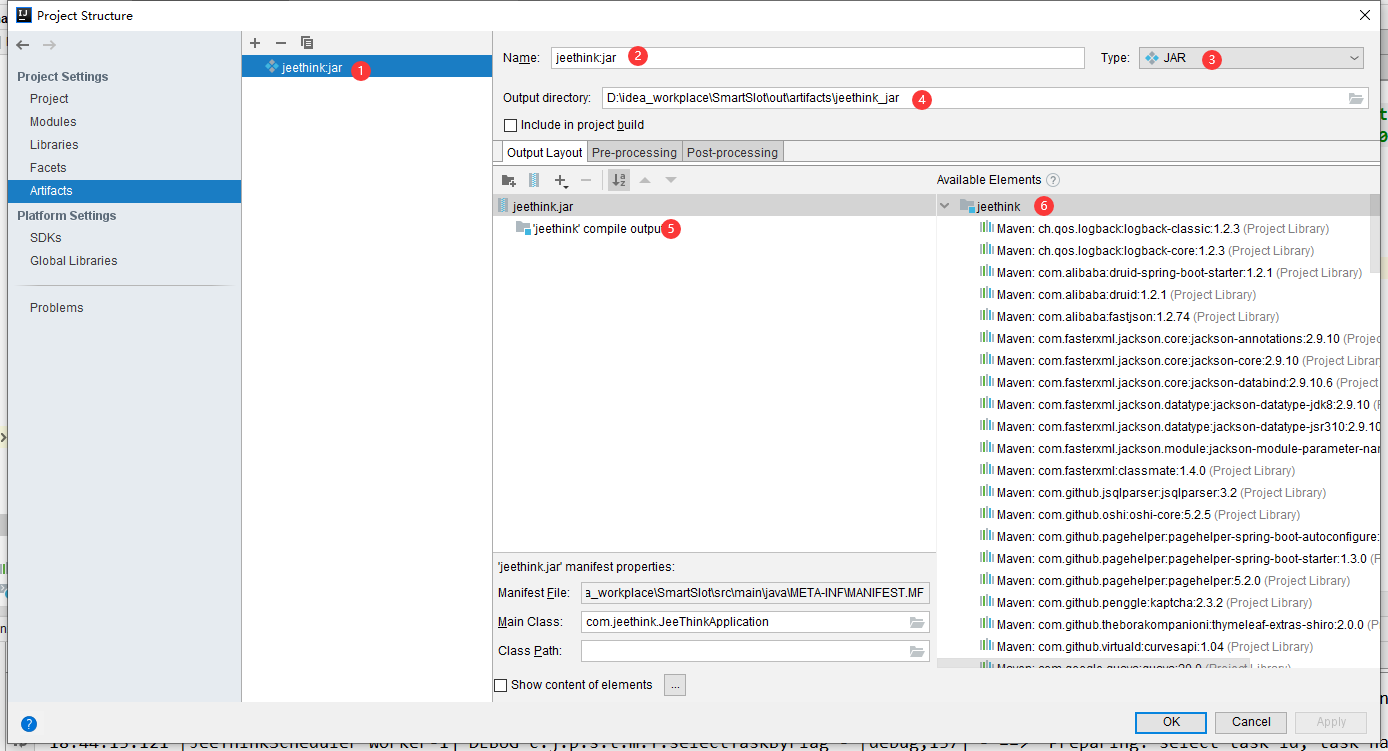The height and width of the screenshot is (751, 1388).
Task: Open SDKs platform settings
Action: (x=46, y=238)
